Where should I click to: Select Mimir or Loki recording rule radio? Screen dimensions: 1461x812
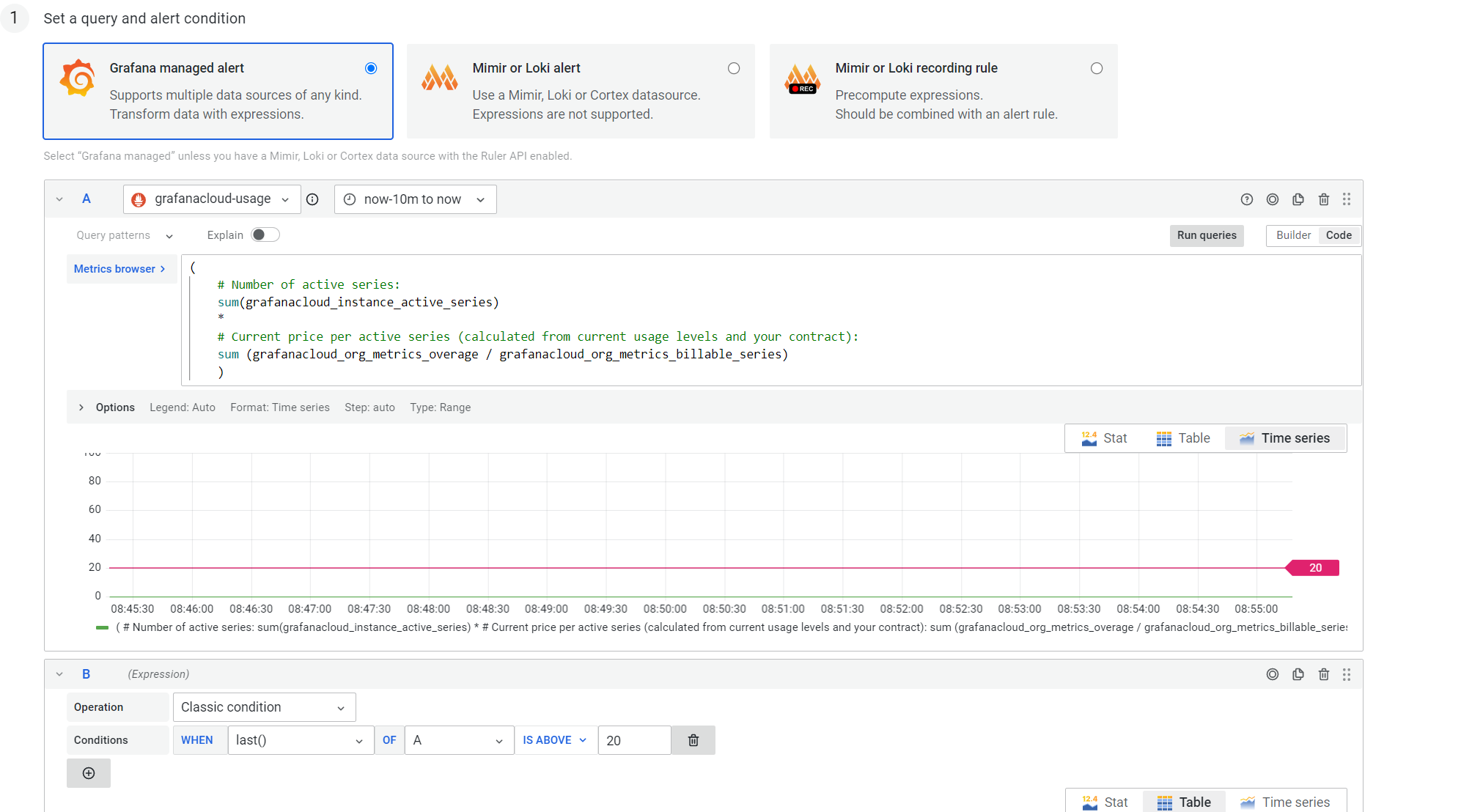[x=1096, y=68]
